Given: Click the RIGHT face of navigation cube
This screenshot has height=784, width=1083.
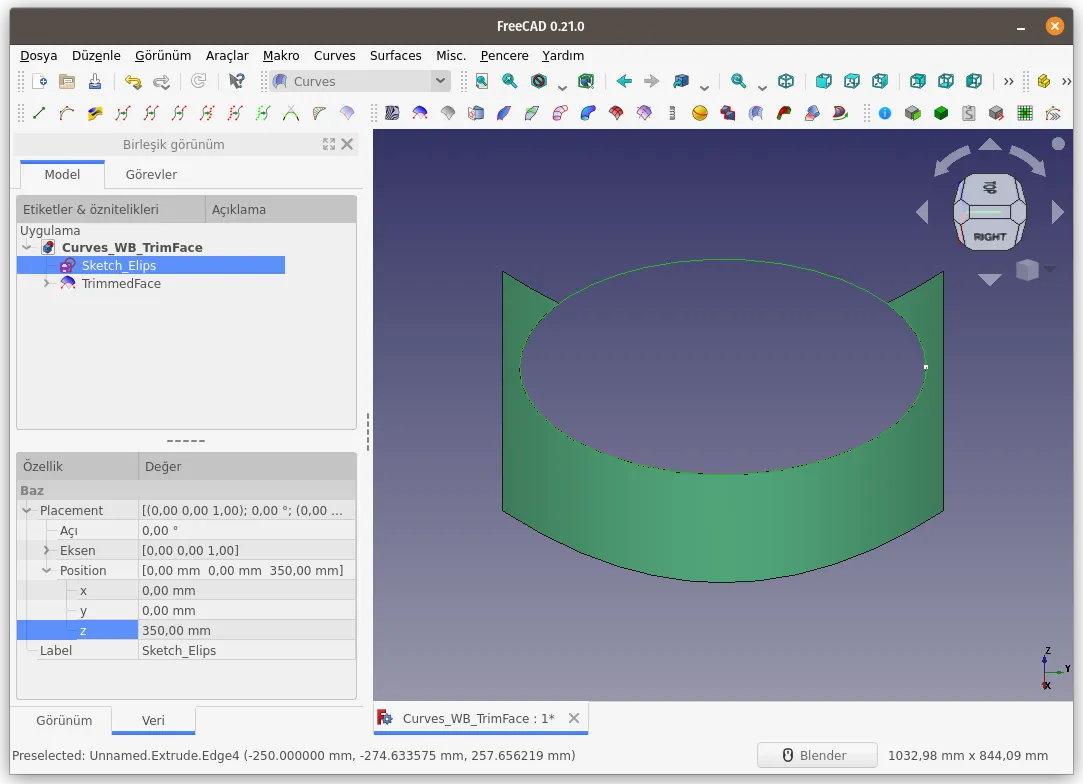Looking at the screenshot, I should (989, 236).
